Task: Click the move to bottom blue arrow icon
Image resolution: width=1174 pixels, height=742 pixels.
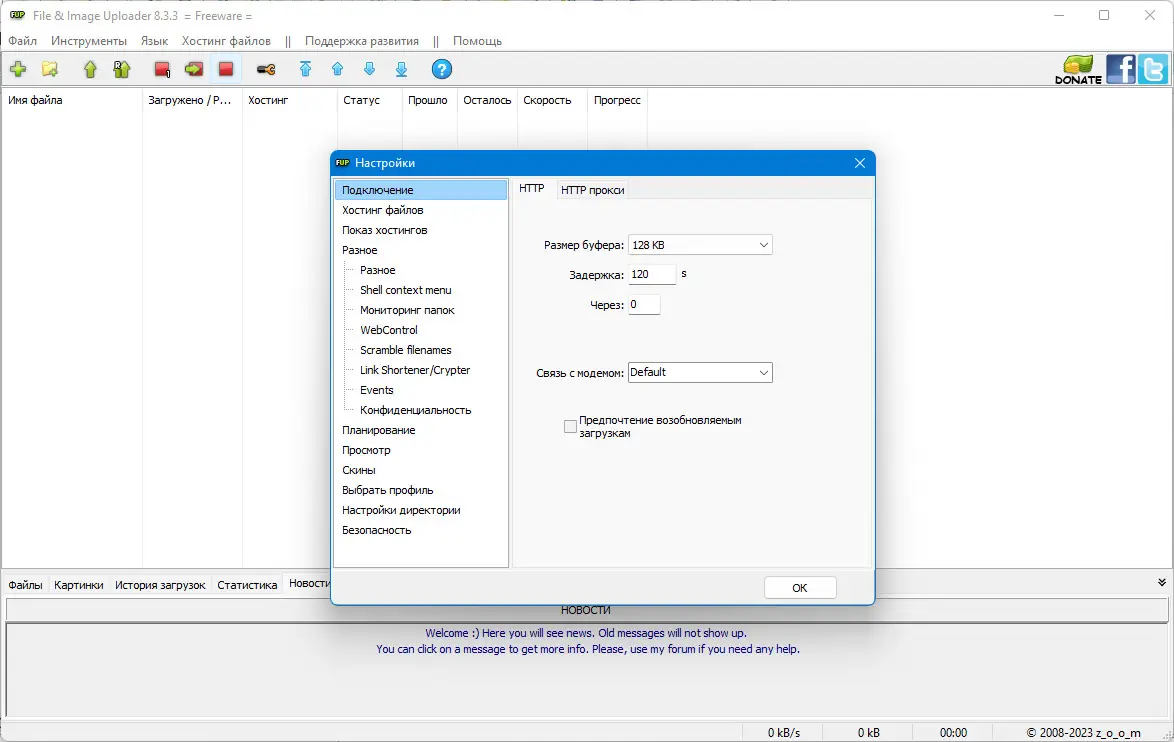Action: (x=401, y=70)
